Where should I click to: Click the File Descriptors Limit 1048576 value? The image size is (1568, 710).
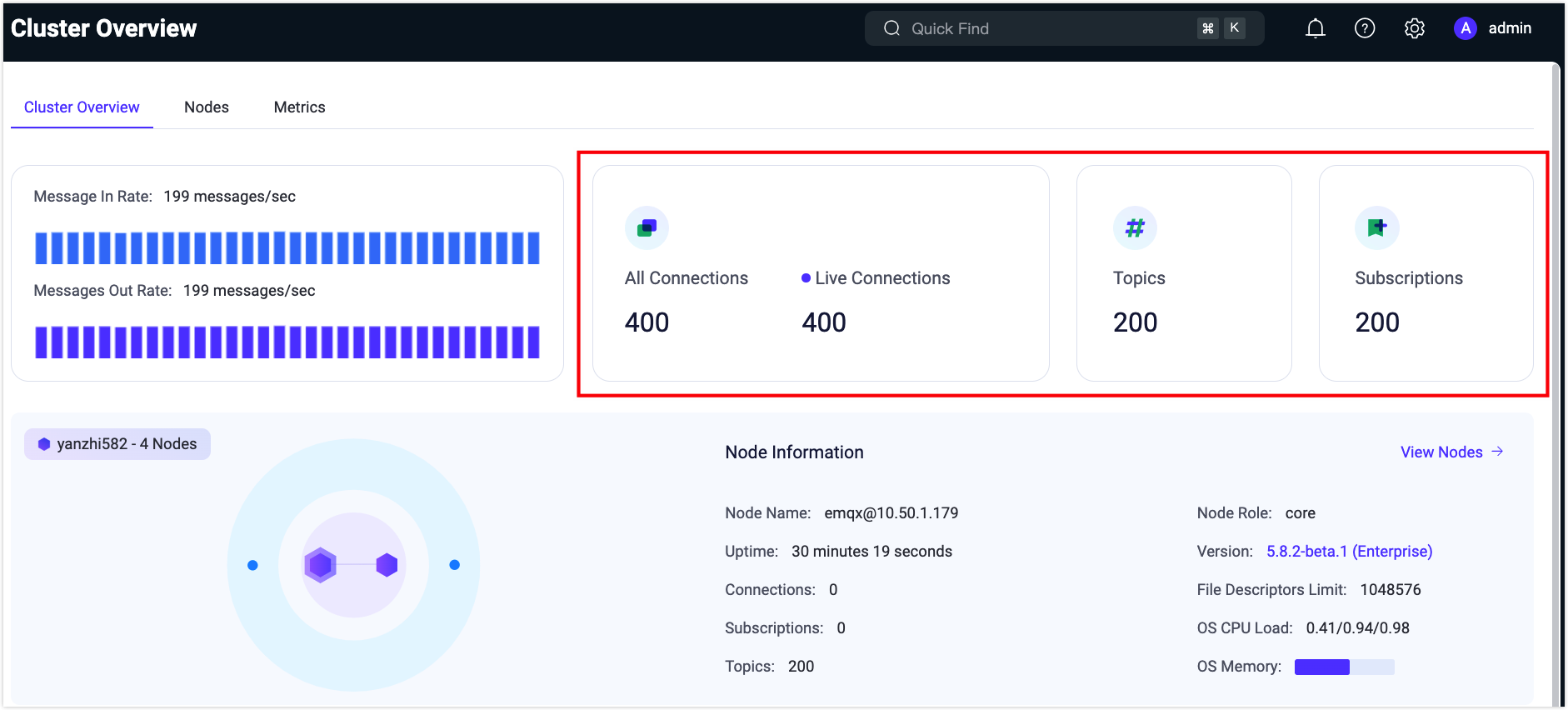point(1391,590)
